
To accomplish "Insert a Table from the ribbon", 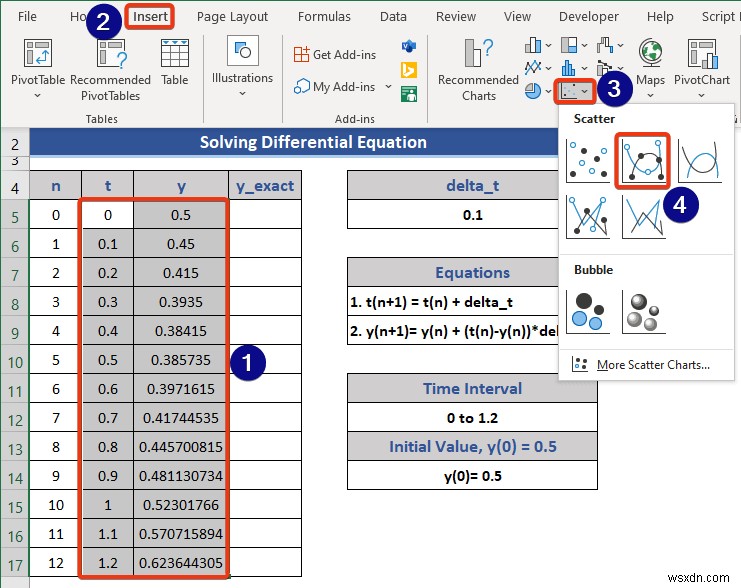I will pos(174,62).
